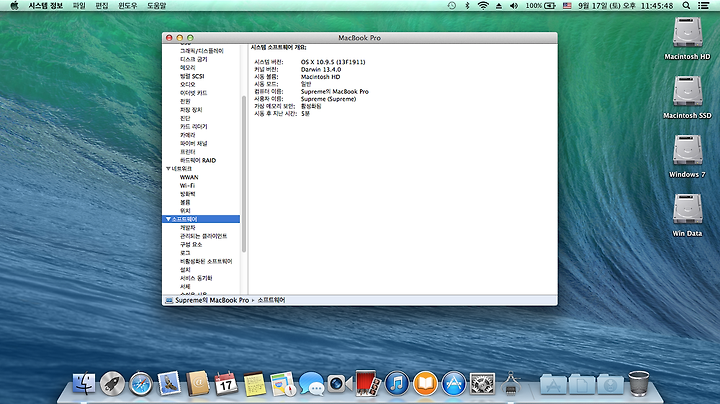The height and width of the screenshot is (404, 720).
Task: Click date and time in menu bar
Action: 625,6
